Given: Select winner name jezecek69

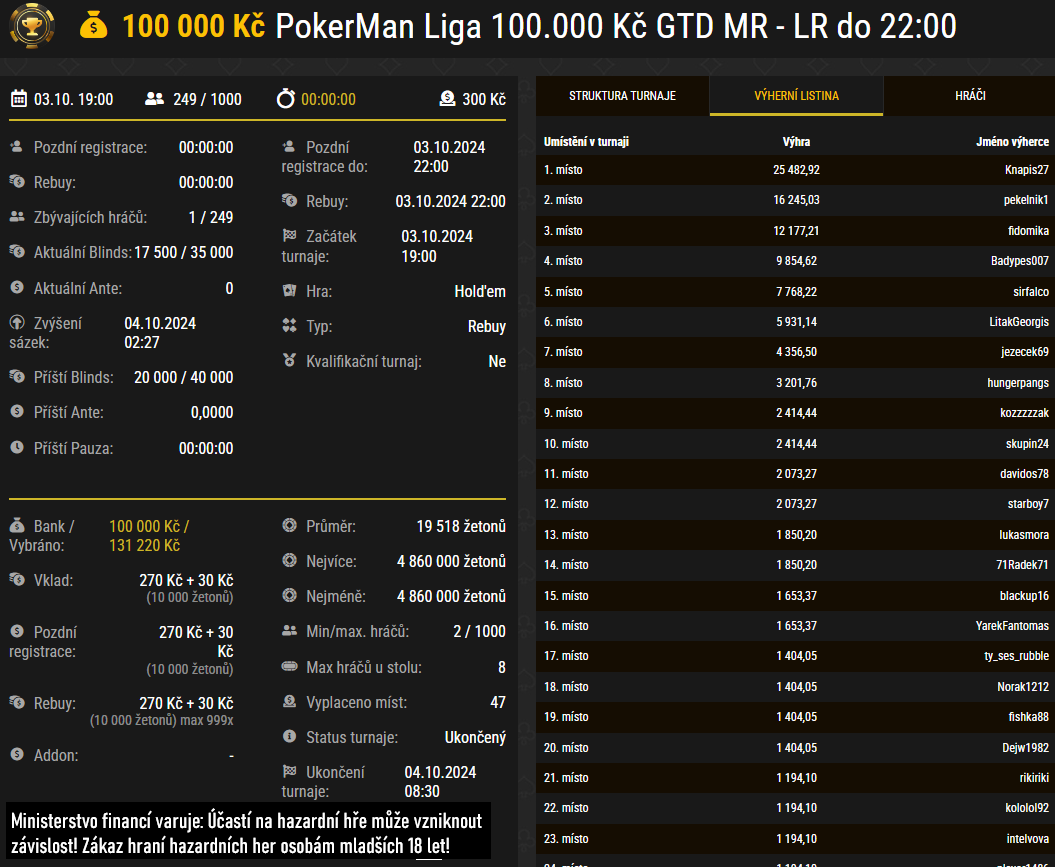Looking at the screenshot, I should 1025,352.
